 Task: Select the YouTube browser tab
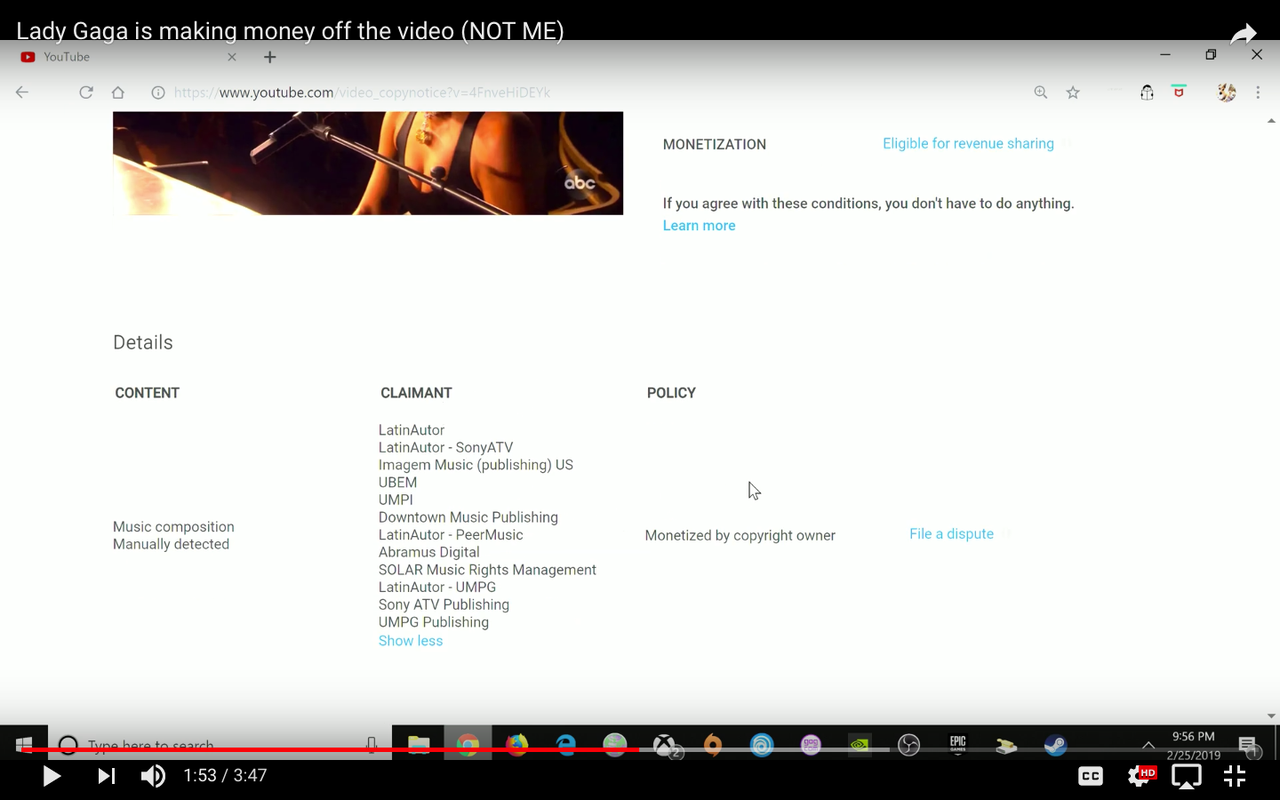[128, 57]
